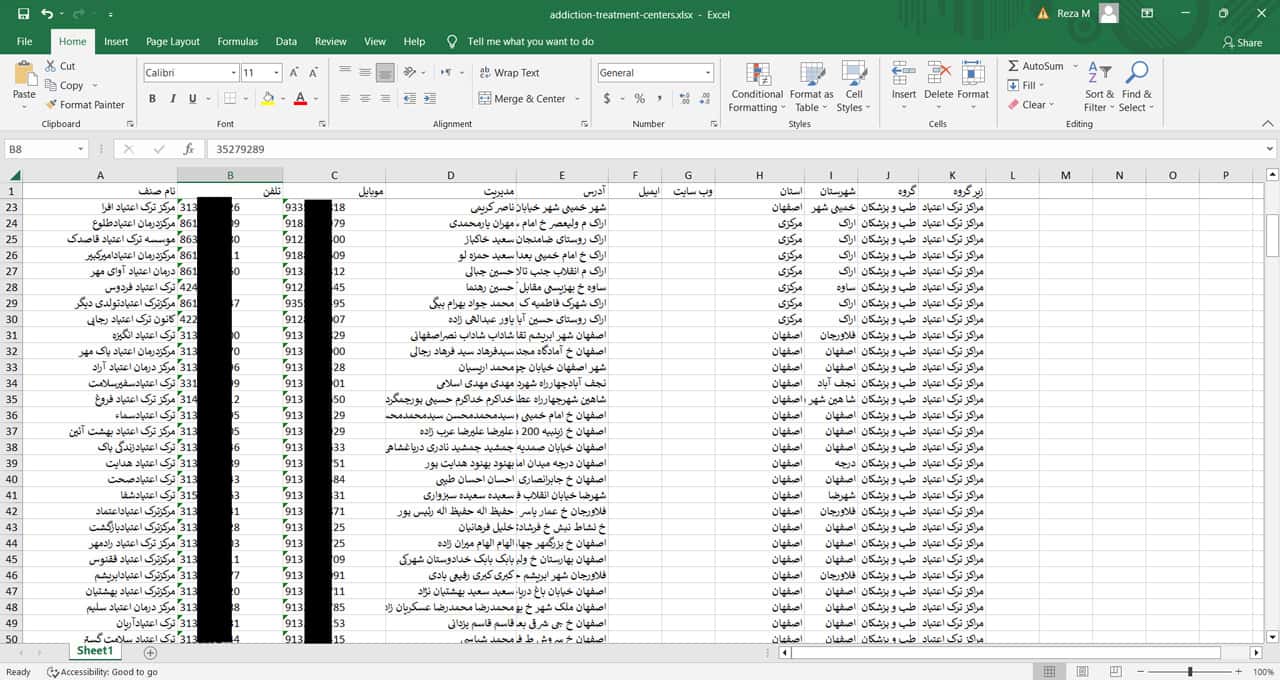This screenshot has width=1280, height=680.
Task: Decrease font size with the small A icon
Action: [316, 72]
